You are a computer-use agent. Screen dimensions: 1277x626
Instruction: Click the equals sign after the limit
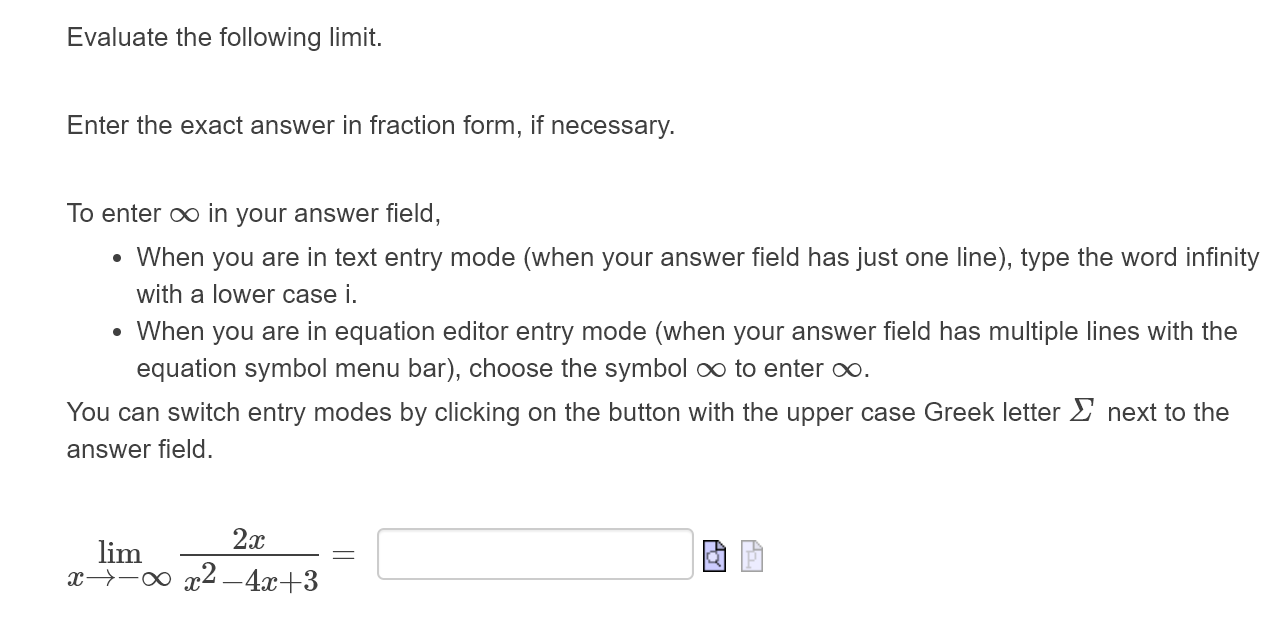tap(343, 553)
